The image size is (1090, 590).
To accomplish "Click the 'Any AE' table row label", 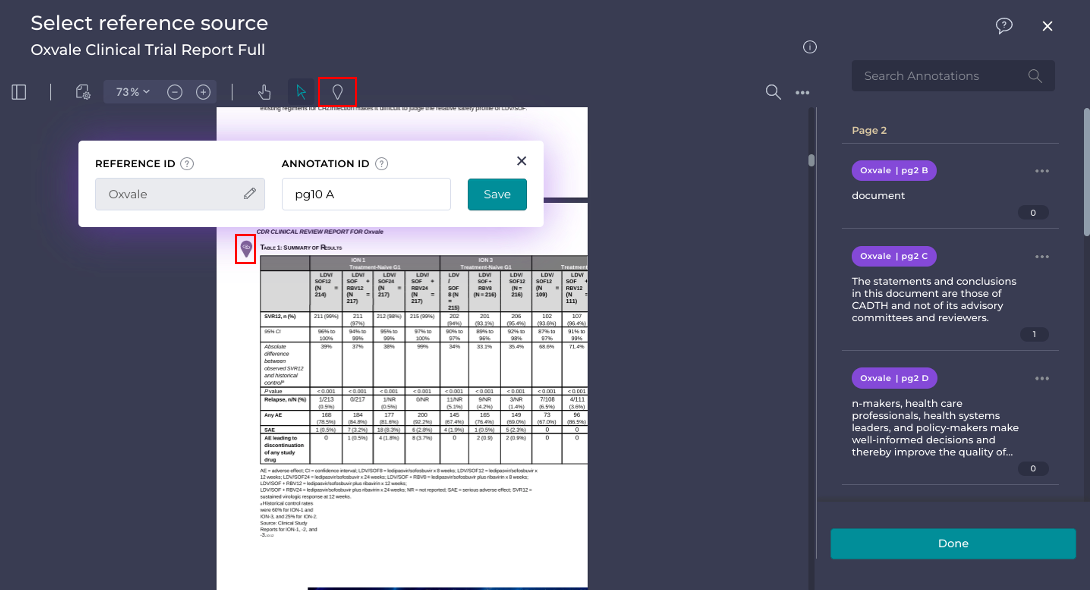I will 272,415.
